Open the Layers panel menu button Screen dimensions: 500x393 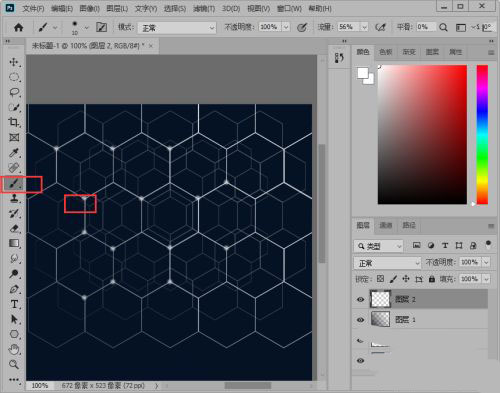pos(491,226)
